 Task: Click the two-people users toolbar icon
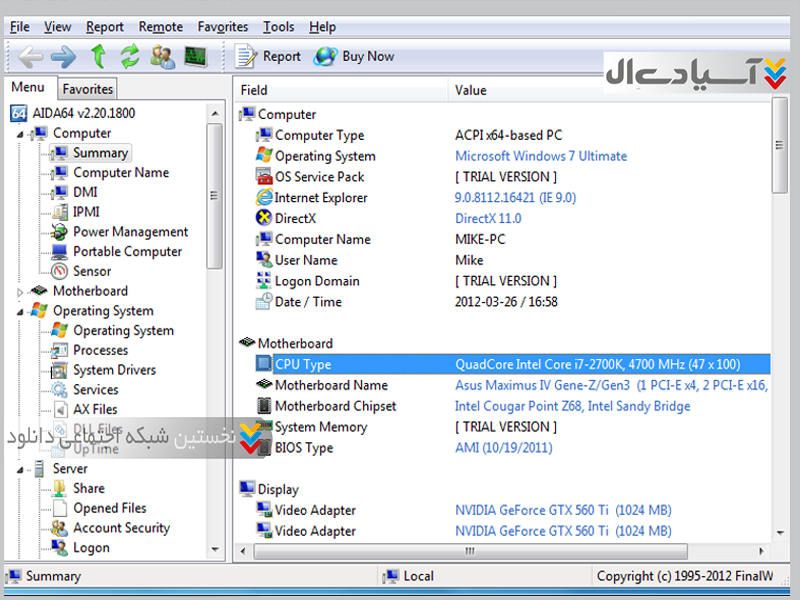(x=162, y=57)
